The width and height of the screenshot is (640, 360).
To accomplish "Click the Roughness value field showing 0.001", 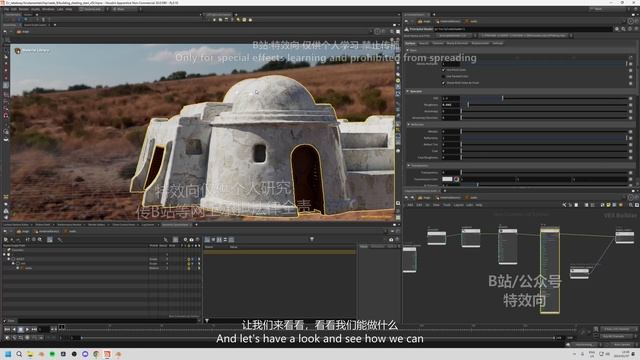I will click(x=451, y=105).
